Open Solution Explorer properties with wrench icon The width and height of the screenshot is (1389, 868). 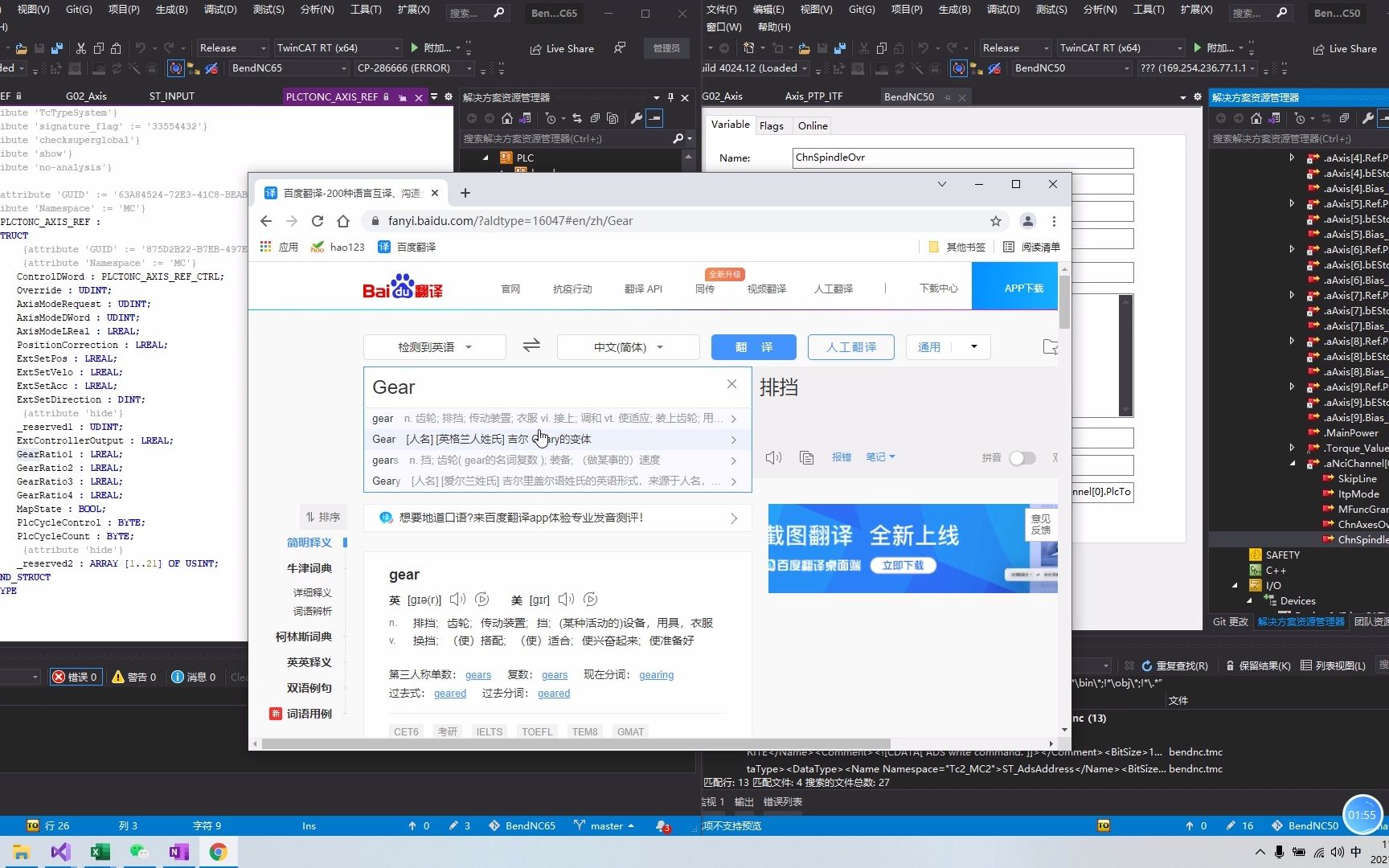coord(636,118)
